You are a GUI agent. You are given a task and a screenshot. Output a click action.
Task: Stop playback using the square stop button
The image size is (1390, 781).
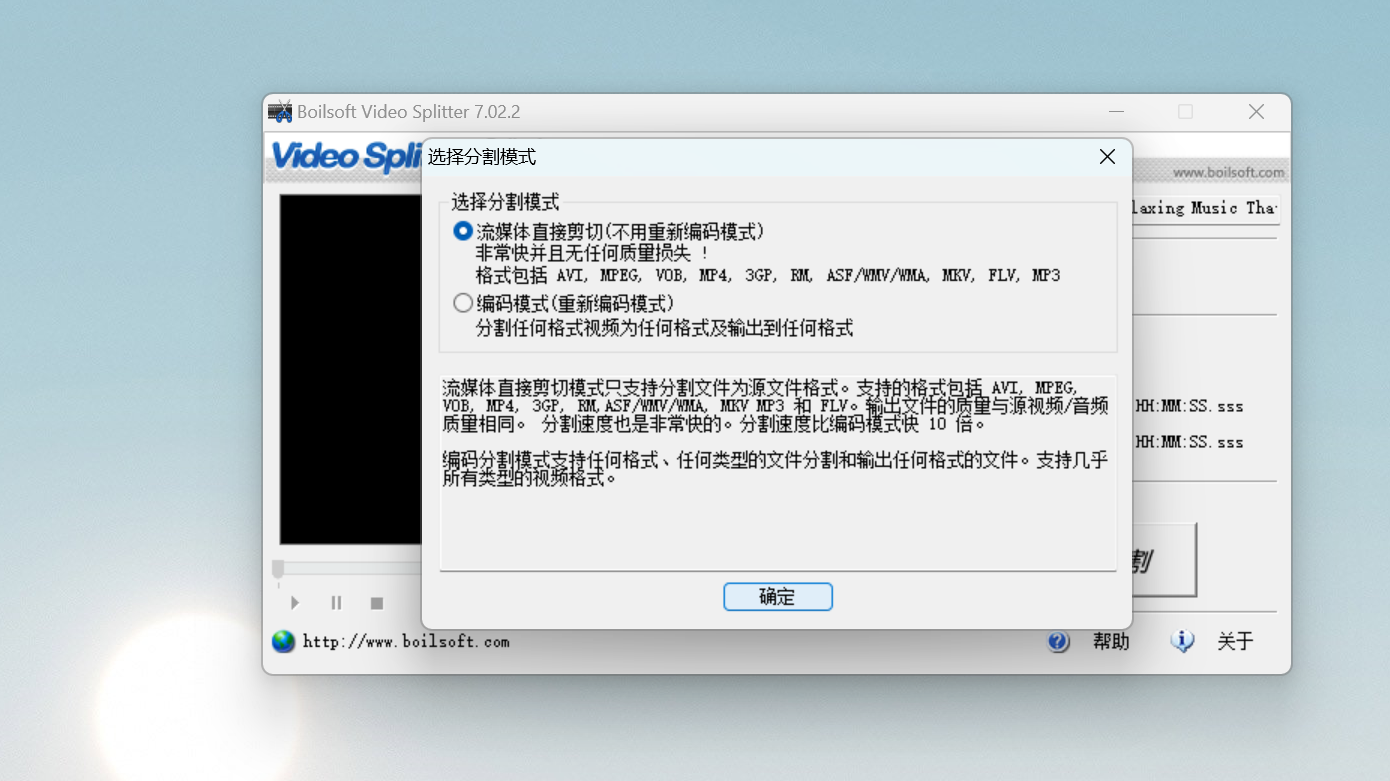coord(377,603)
